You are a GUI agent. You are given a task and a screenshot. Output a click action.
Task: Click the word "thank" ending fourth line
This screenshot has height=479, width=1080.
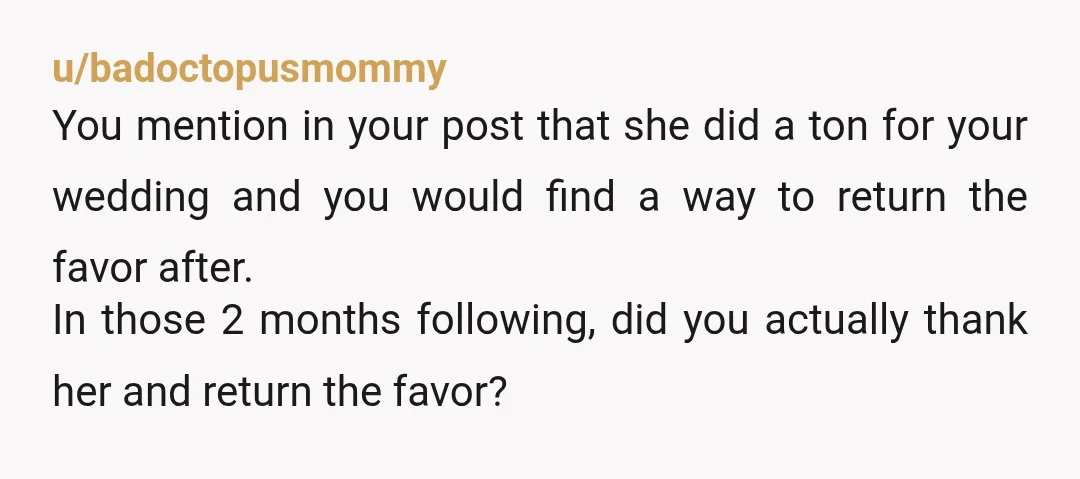[x=976, y=320]
